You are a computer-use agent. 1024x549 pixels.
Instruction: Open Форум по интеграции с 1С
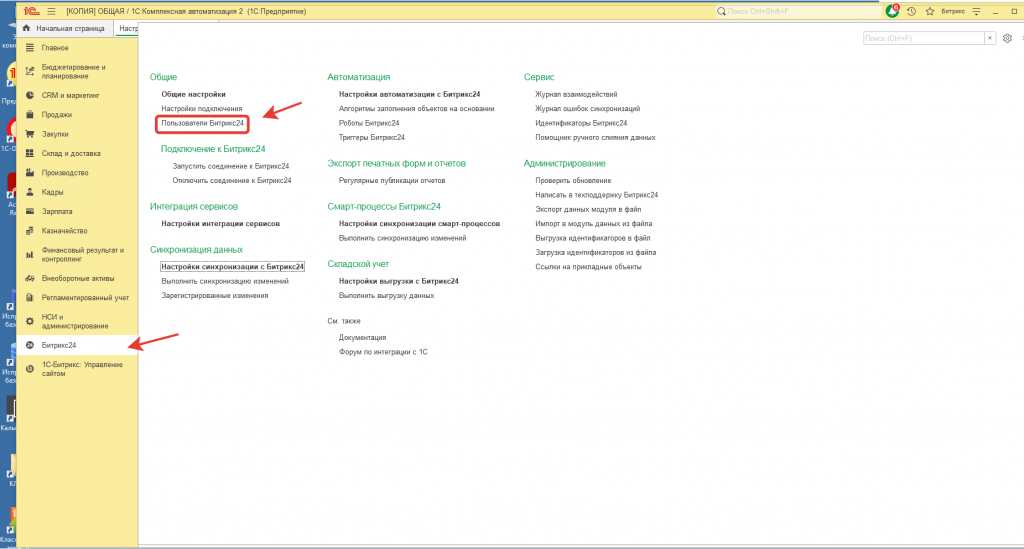coord(383,352)
